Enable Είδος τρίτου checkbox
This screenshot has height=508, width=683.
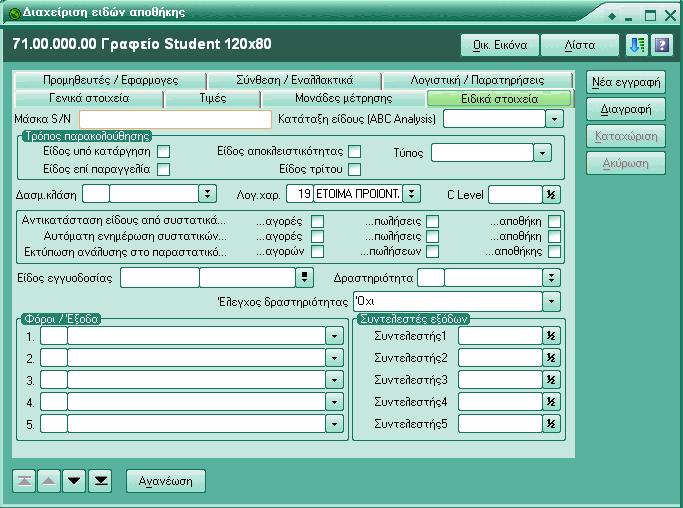(x=355, y=169)
